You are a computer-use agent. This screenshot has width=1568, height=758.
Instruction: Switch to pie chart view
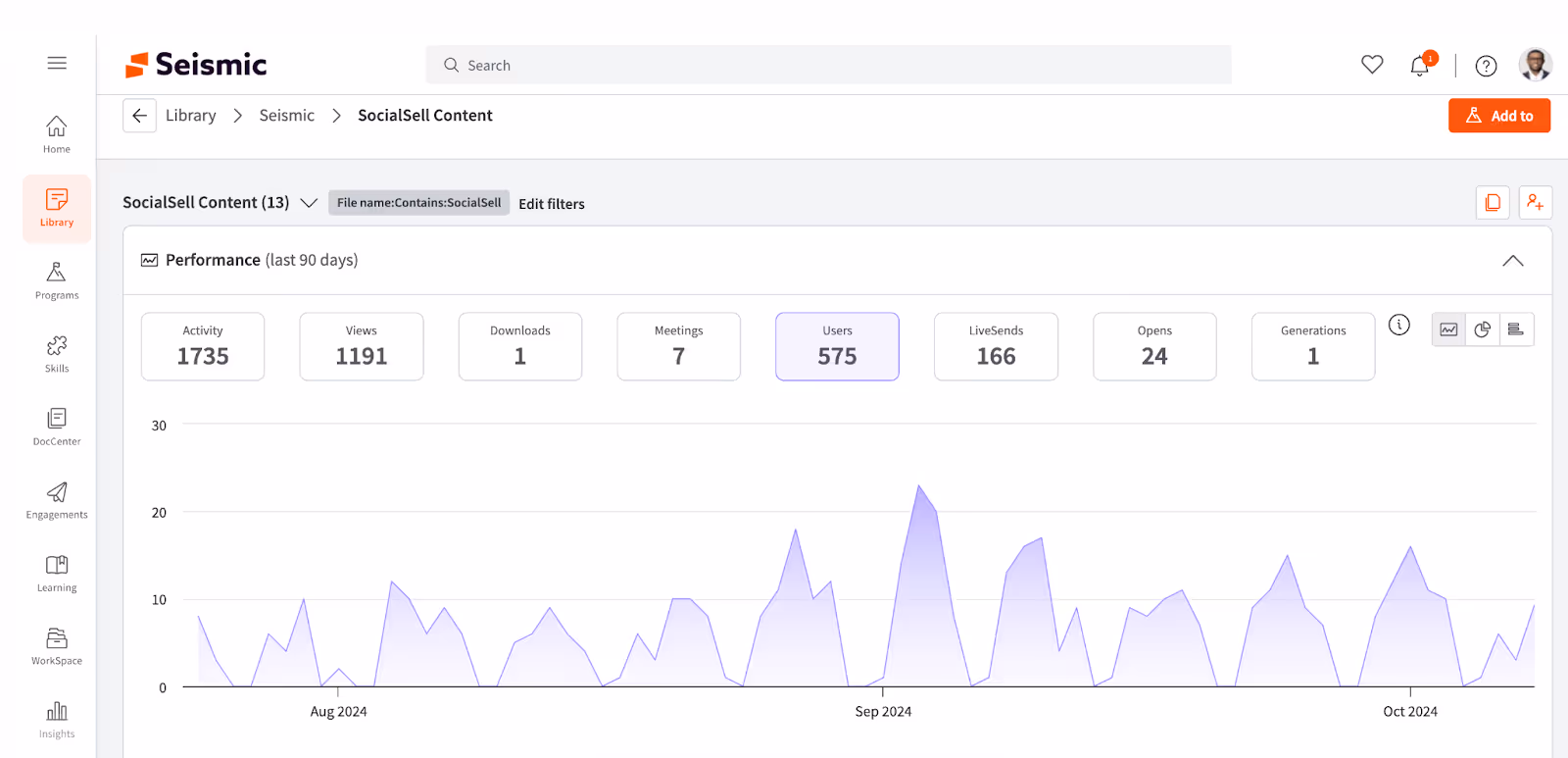tap(1483, 329)
